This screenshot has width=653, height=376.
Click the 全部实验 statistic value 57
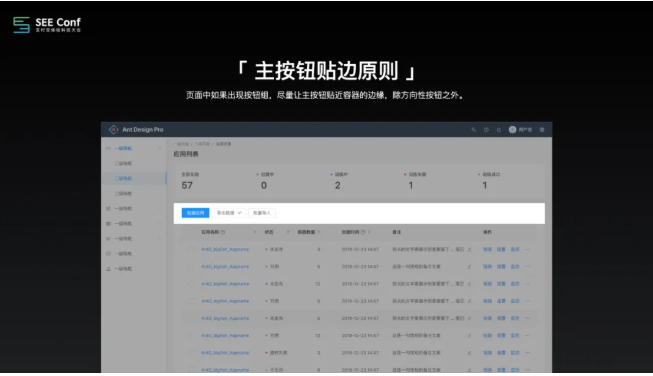pos(187,185)
